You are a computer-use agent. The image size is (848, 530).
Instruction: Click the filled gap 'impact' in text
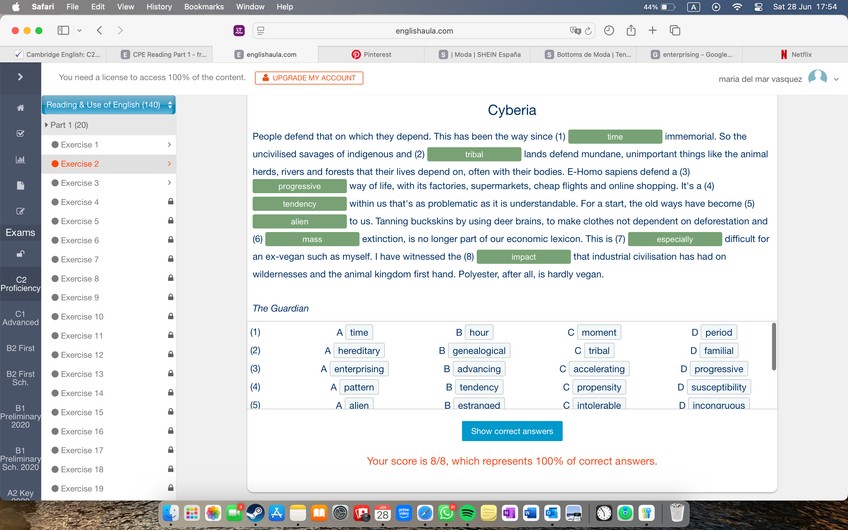tap(523, 257)
